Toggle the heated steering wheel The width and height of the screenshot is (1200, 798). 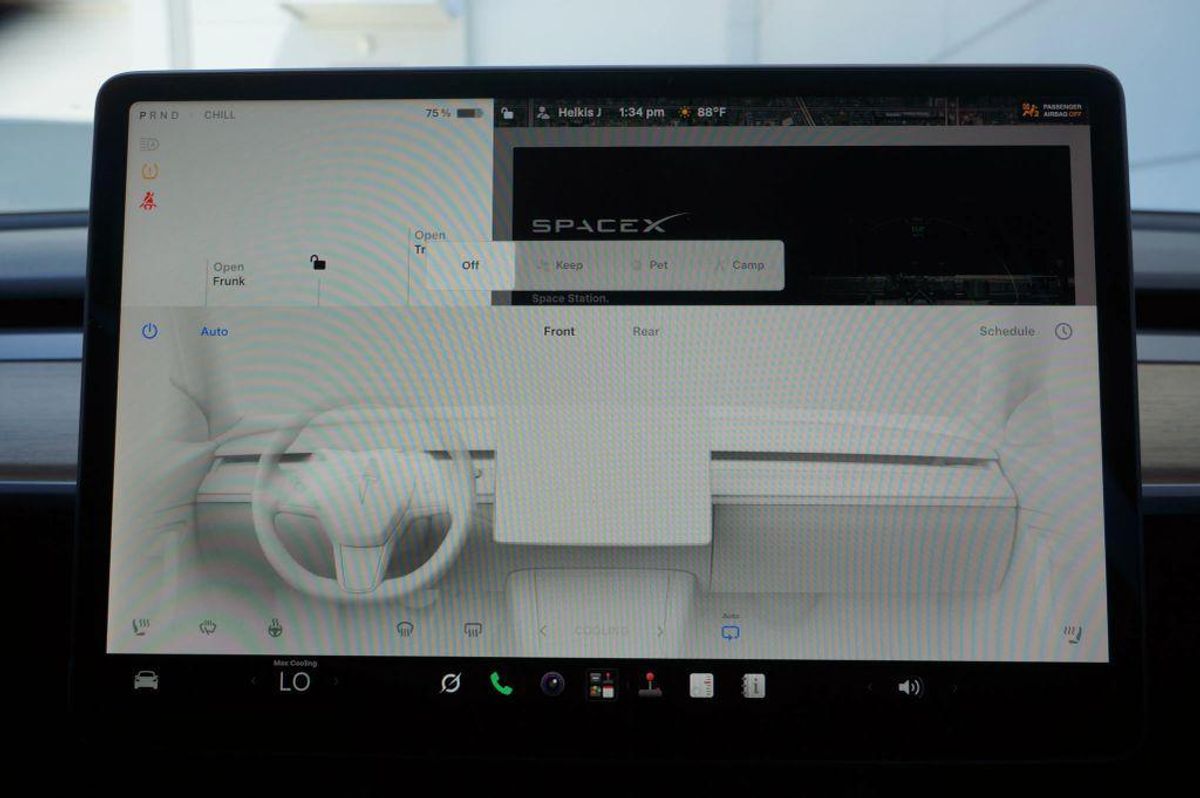click(274, 628)
